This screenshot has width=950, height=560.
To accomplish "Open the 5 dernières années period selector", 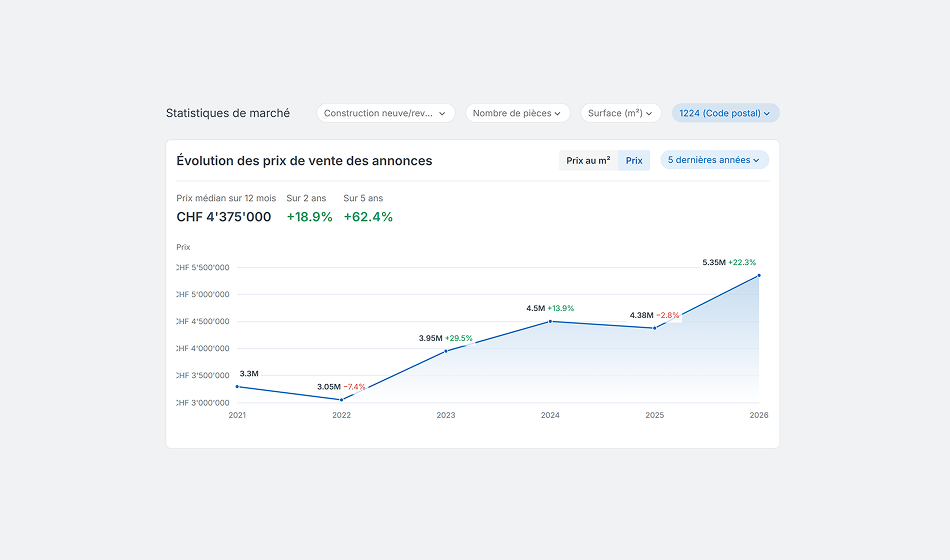I will [714, 160].
